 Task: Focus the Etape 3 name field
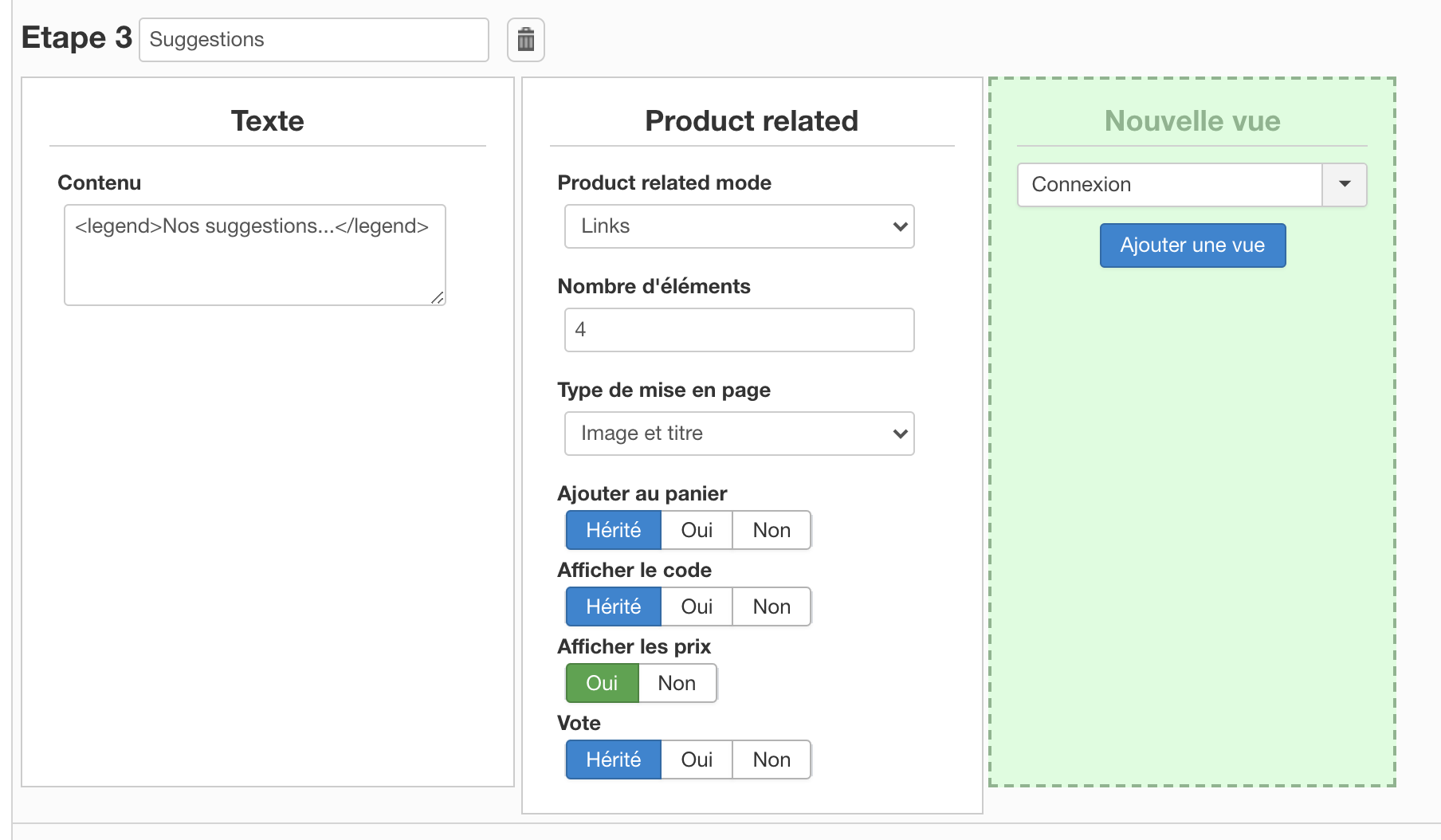313,40
